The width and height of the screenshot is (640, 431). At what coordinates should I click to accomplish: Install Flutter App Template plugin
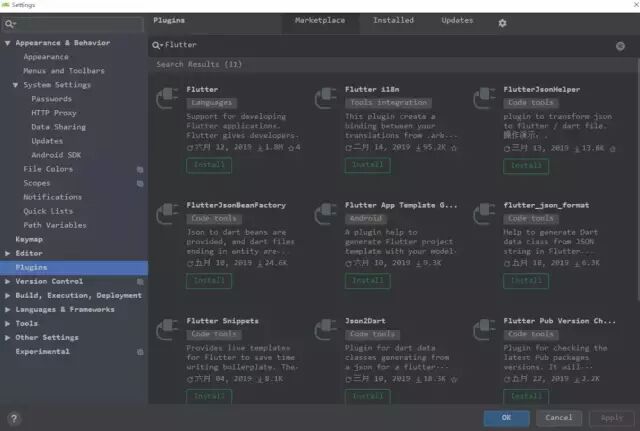click(367, 281)
